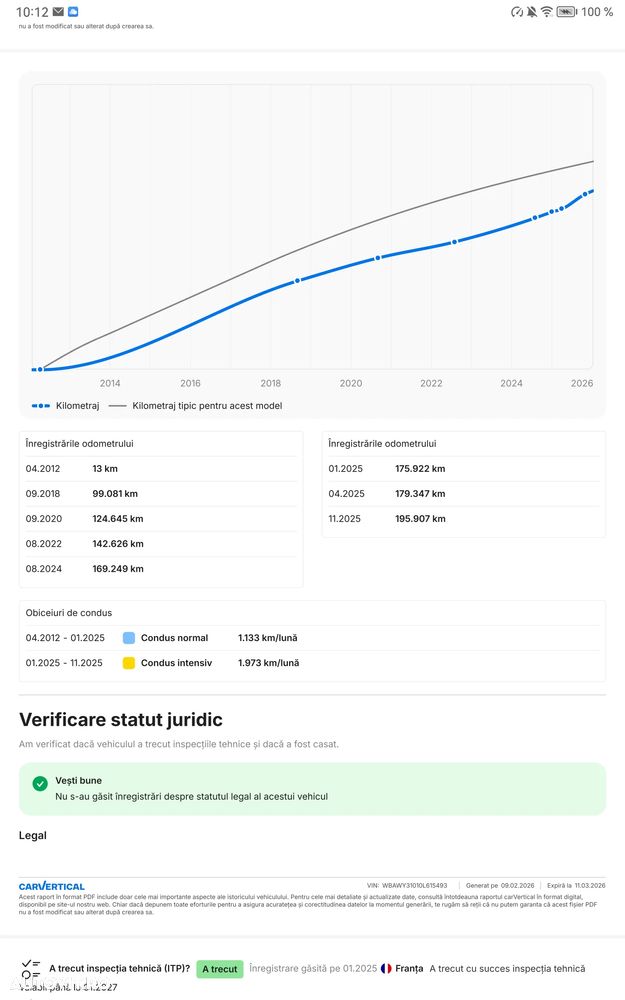Tap the 2018 data point on chart
The image size is (625, 1000).
pyautogui.click(x=297, y=281)
